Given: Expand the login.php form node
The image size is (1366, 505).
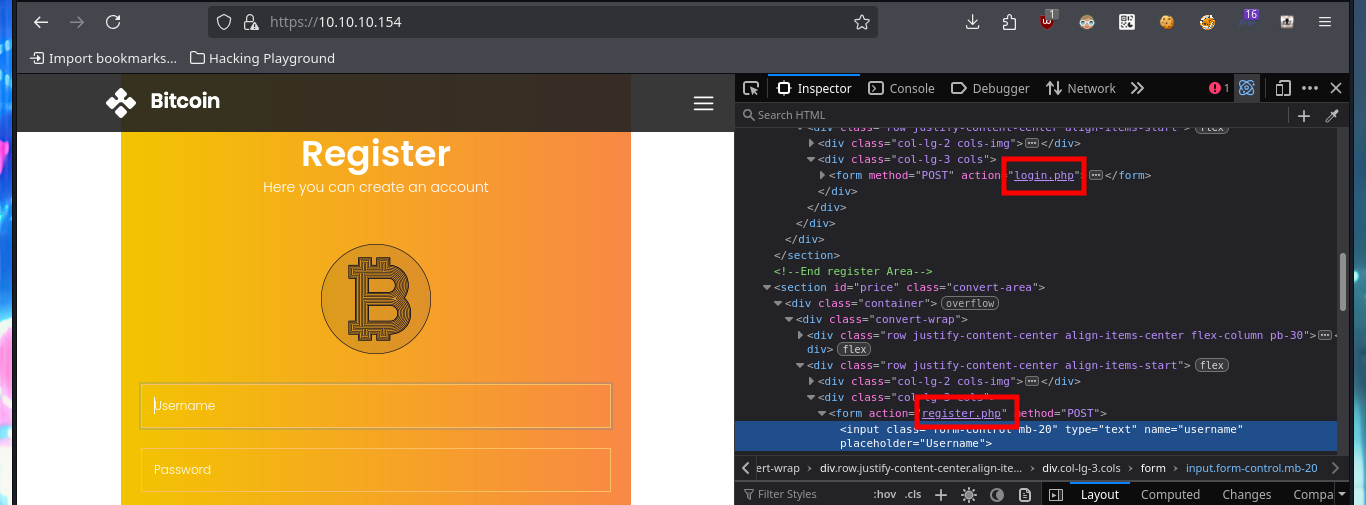Looking at the screenshot, I should [822, 175].
